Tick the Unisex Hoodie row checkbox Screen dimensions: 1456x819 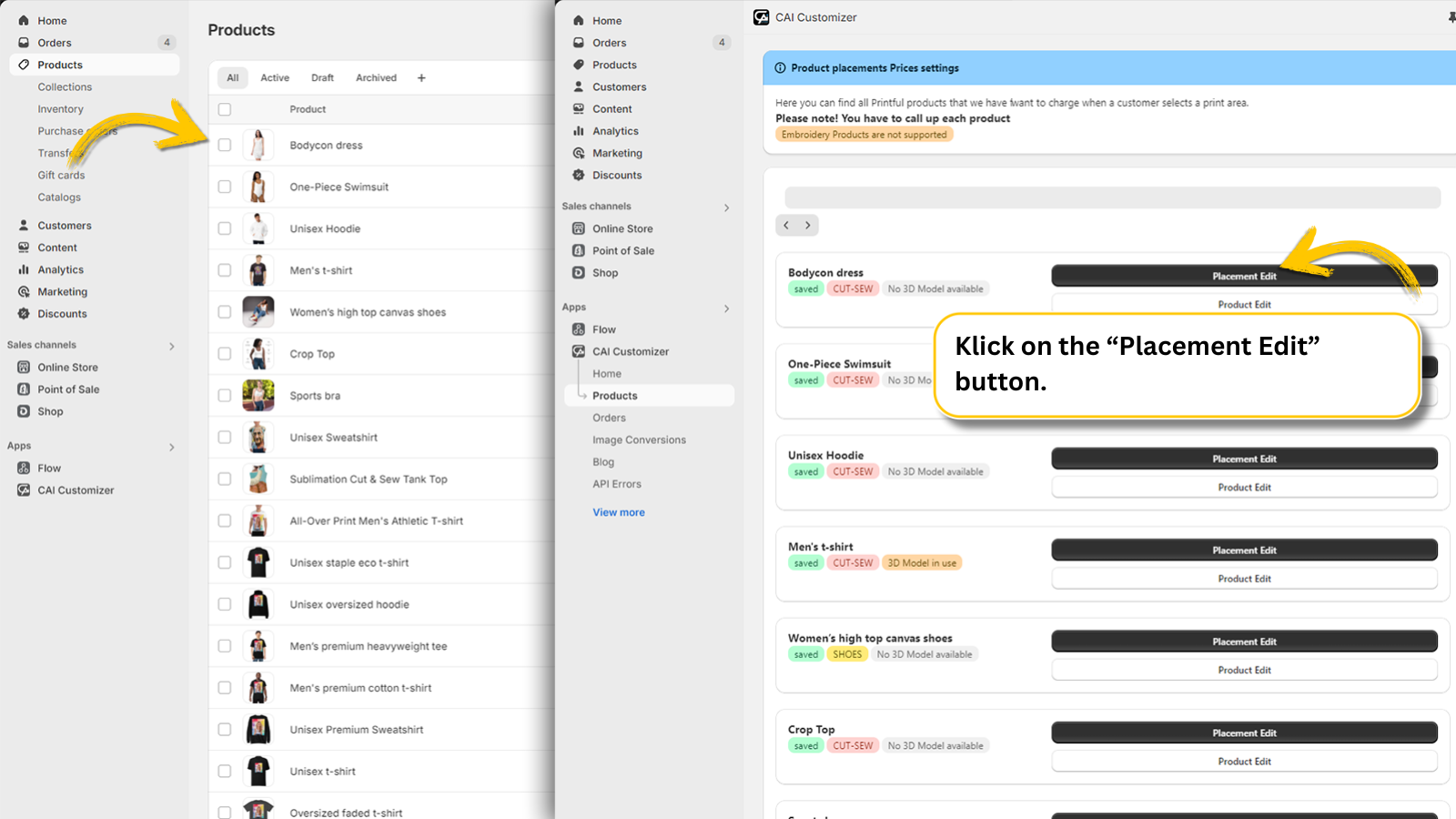(x=225, y=228)
